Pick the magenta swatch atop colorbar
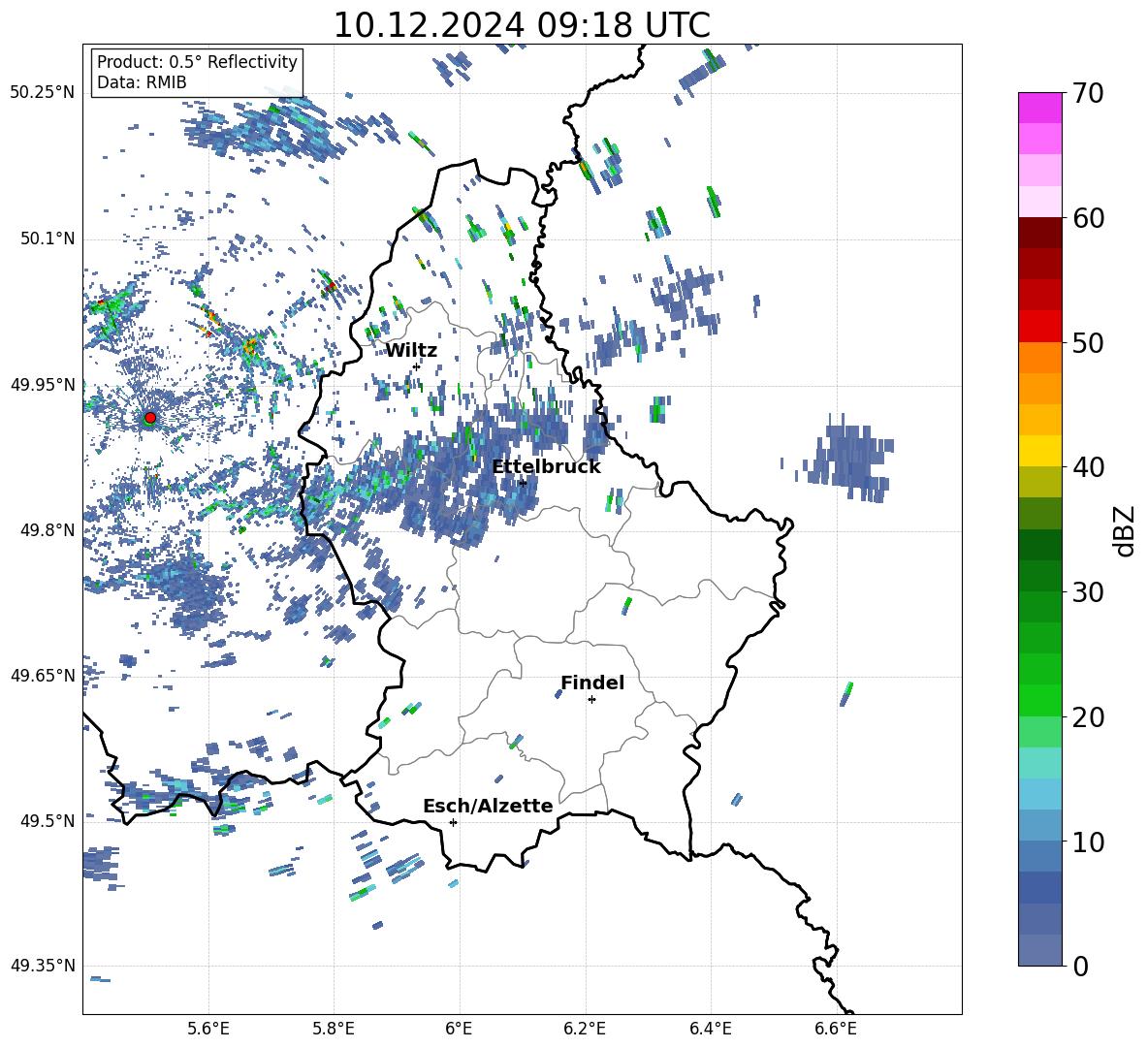This screenshot has height=1048, width=1148. (x=1040, y=109)
